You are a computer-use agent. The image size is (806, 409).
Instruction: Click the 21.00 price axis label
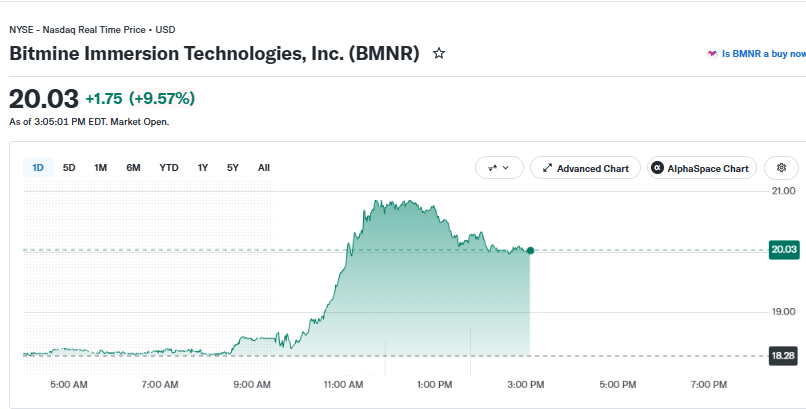click(x=783, y=191)
